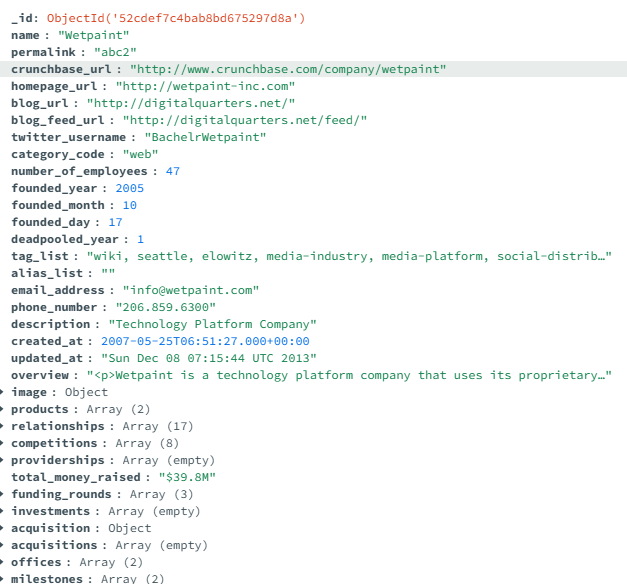Select the twitter_username value BachelrWetpaint

click(205, 137)
